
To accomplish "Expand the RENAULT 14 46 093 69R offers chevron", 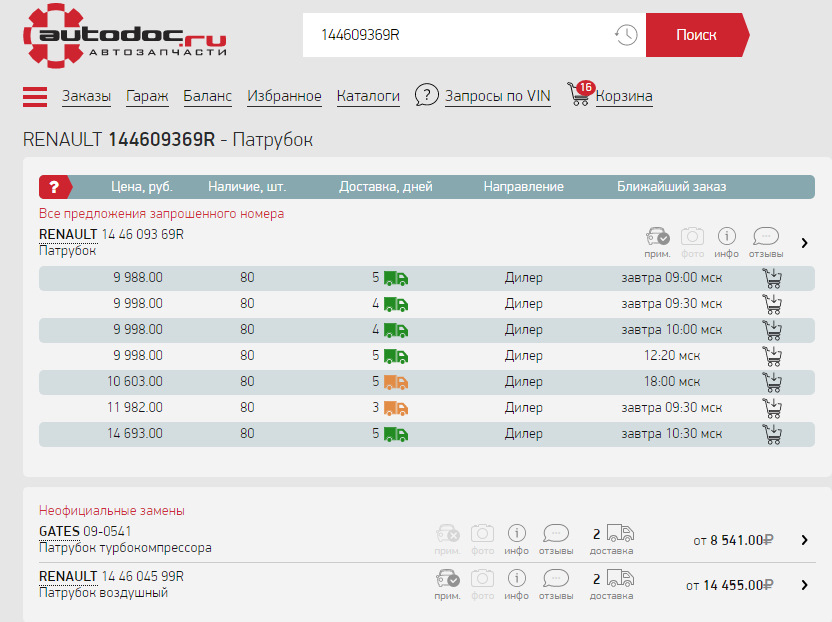I will click(x=804, y=241).
